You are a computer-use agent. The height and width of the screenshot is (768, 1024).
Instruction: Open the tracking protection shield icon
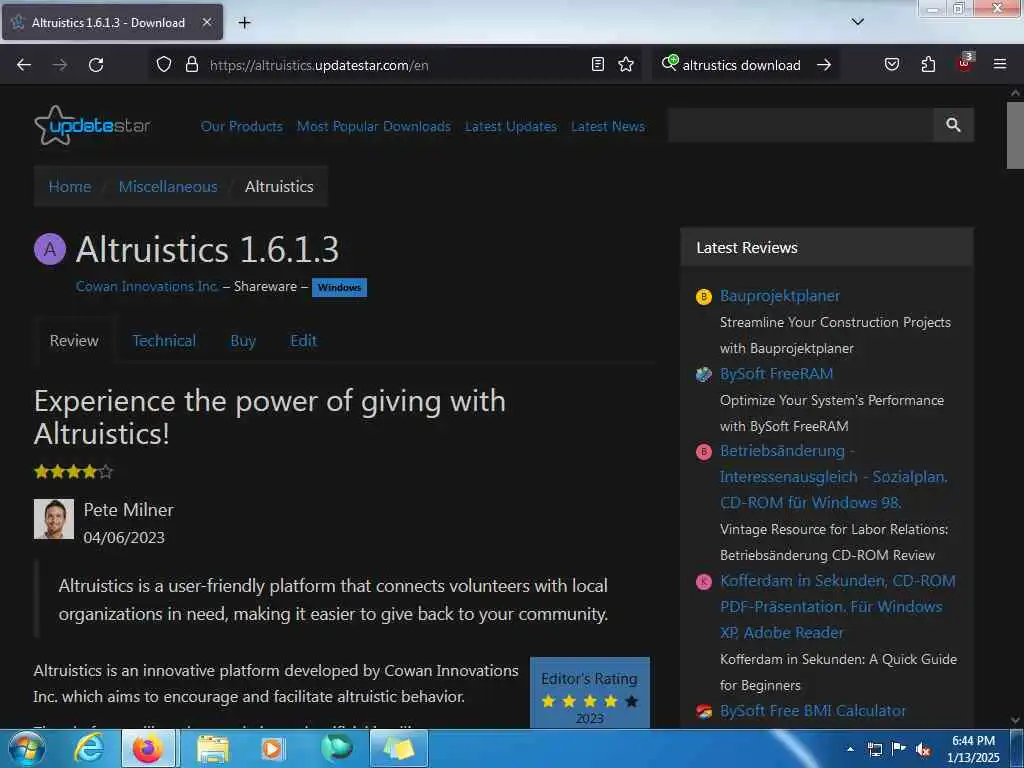164,64
